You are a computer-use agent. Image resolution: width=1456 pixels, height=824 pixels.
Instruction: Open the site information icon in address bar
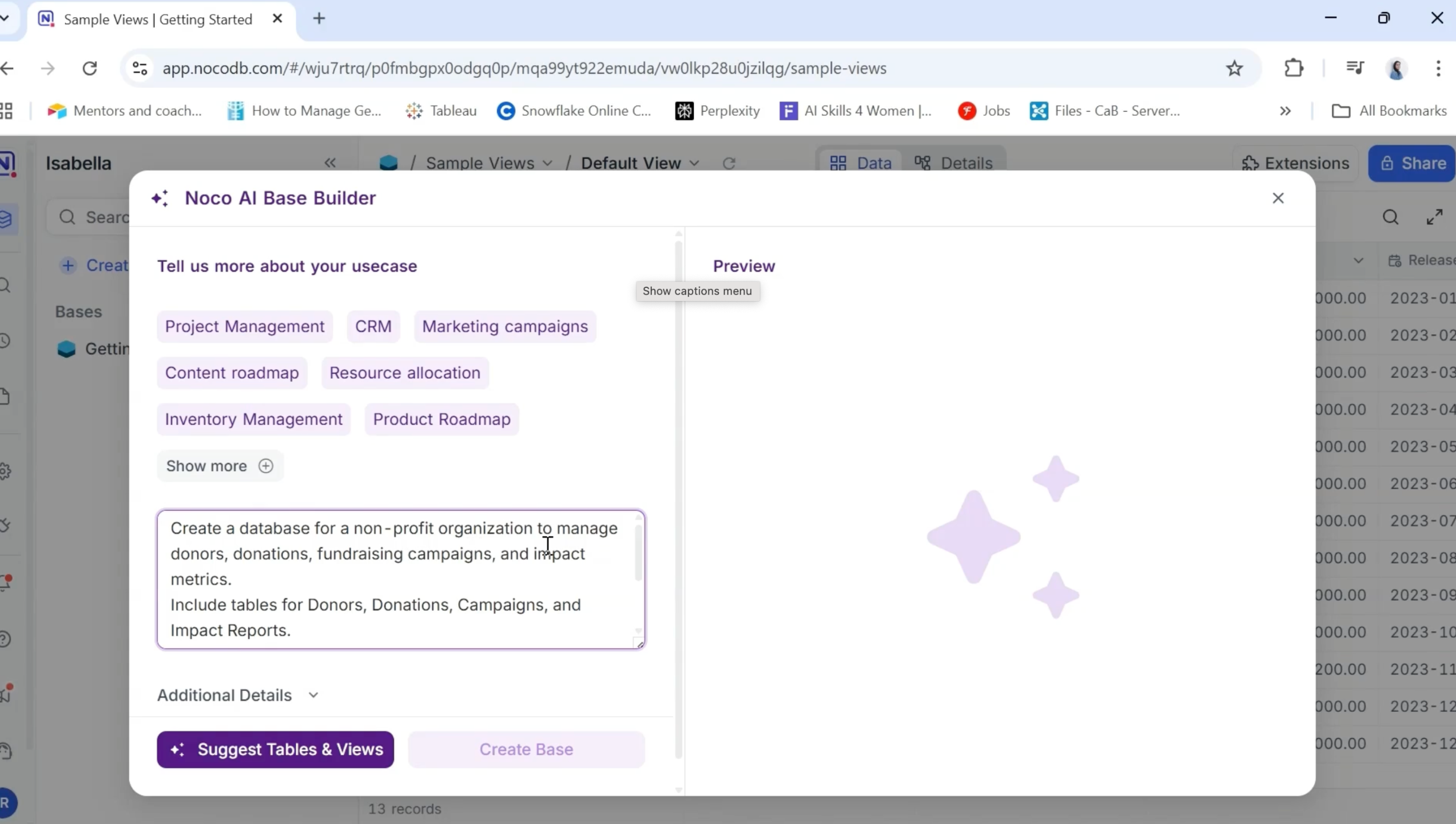click(x=140, y=68)
